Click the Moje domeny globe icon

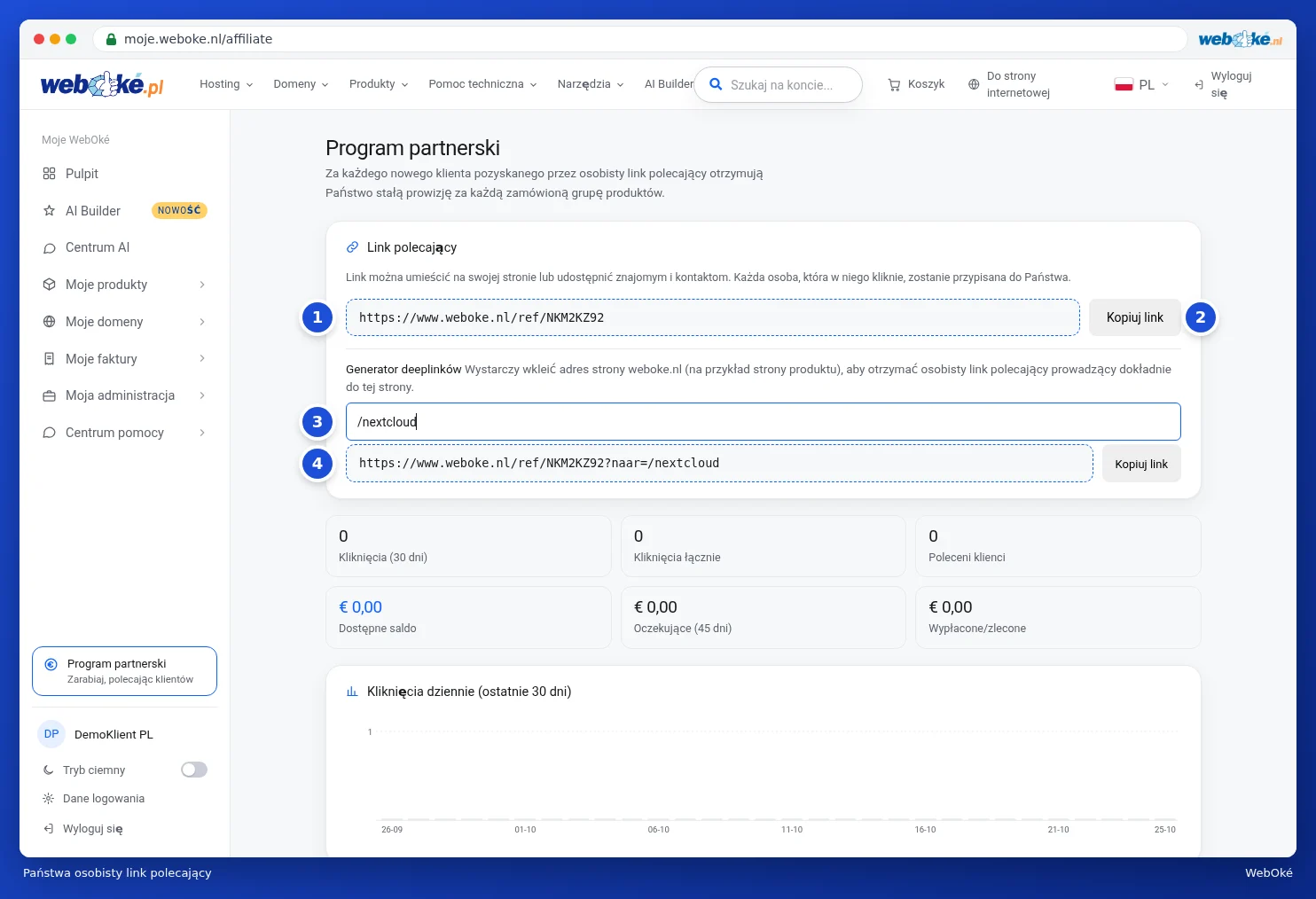[x=49, y=322]
